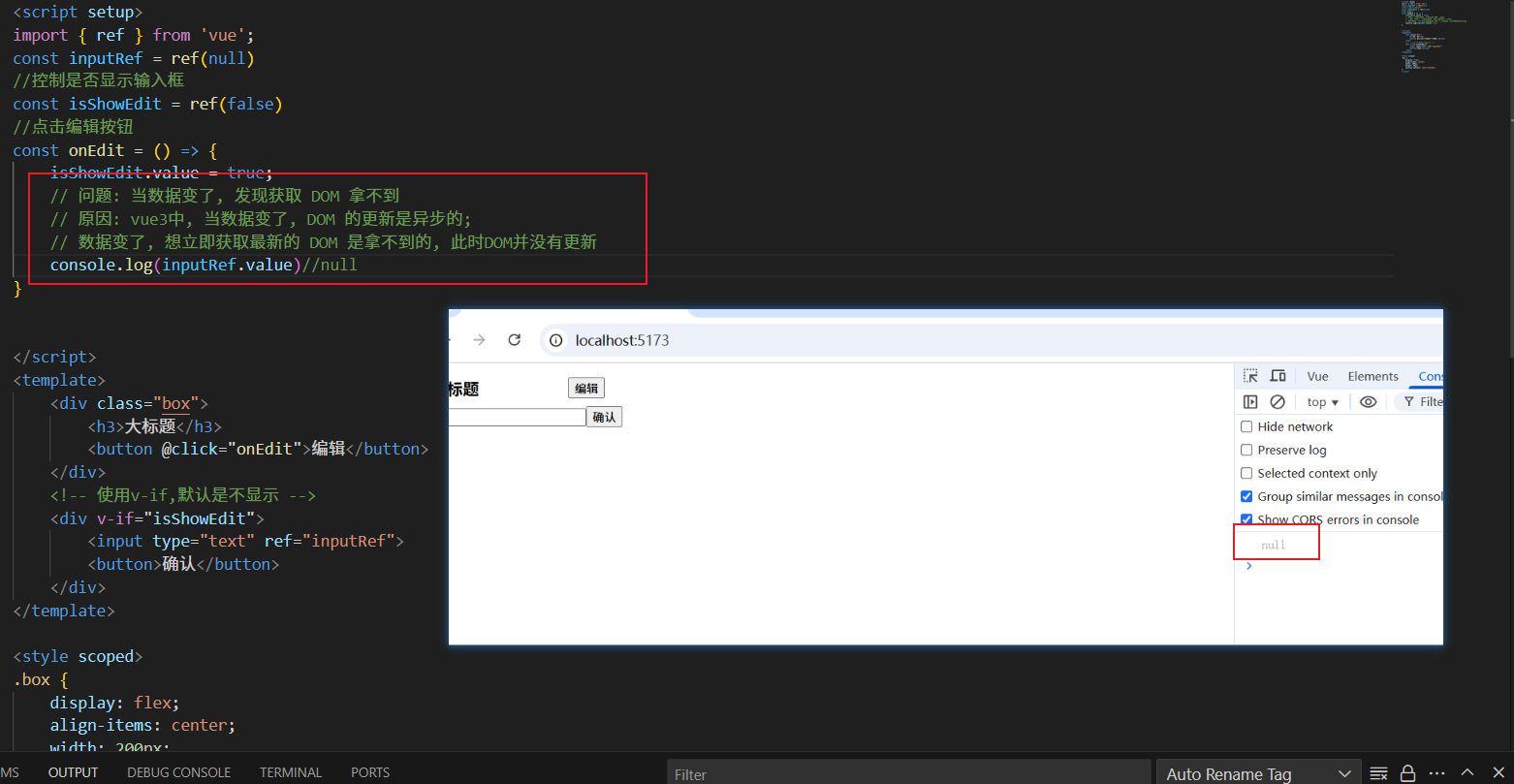Switch to the DEBUG CONSOLE tab
The height and width of the screenshot is (784, 1514).
(178, 772)
